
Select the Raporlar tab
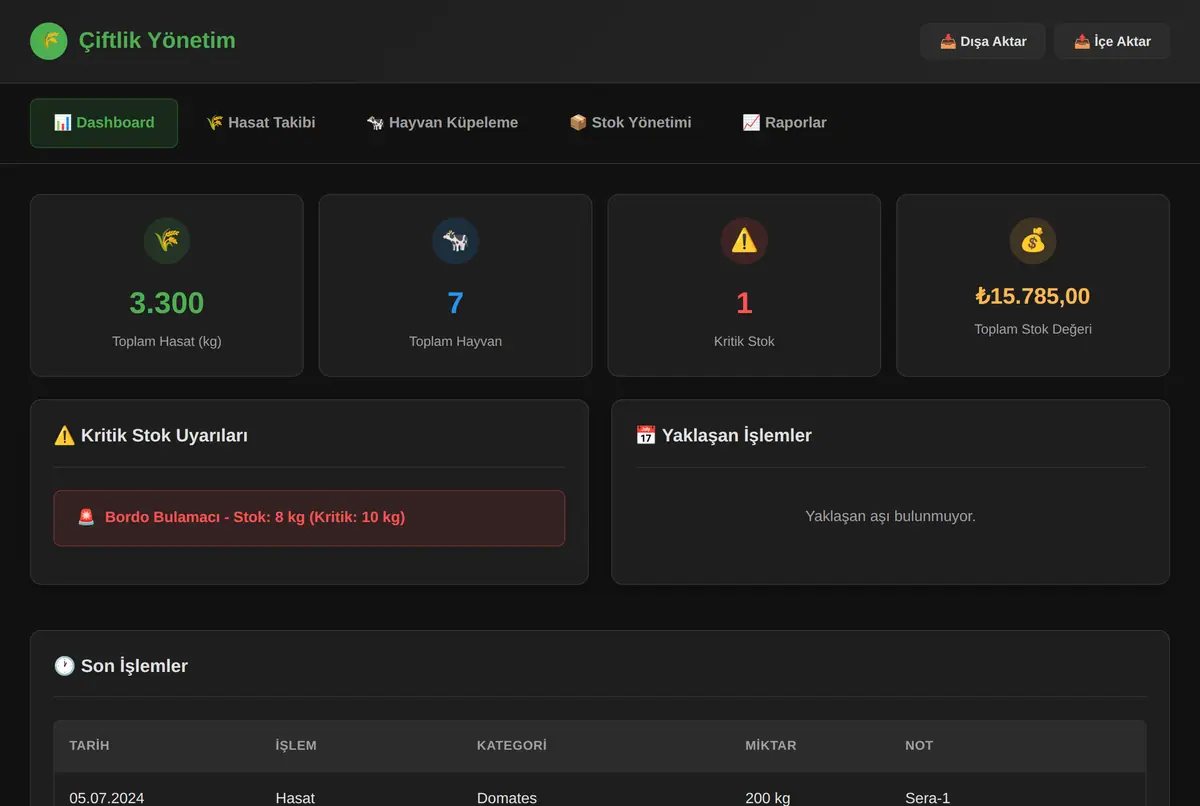(784, 123)
